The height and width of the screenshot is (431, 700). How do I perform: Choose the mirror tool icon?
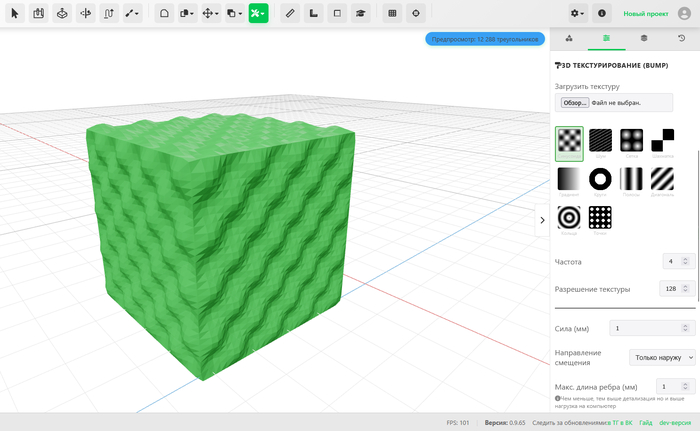[85, 13]
